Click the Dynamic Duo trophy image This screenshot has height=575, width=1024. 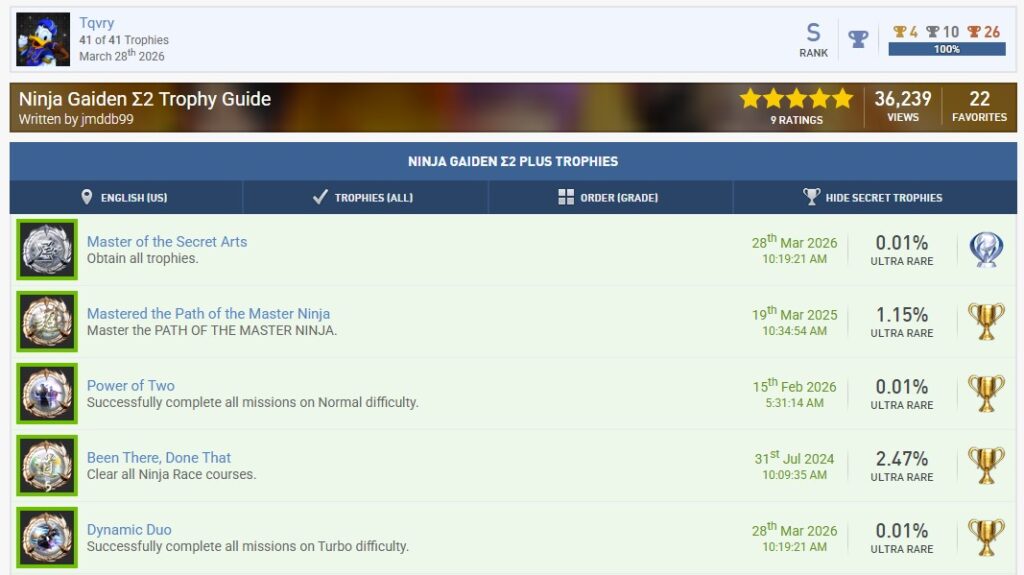pyautogui.click(x=47, y=538)
